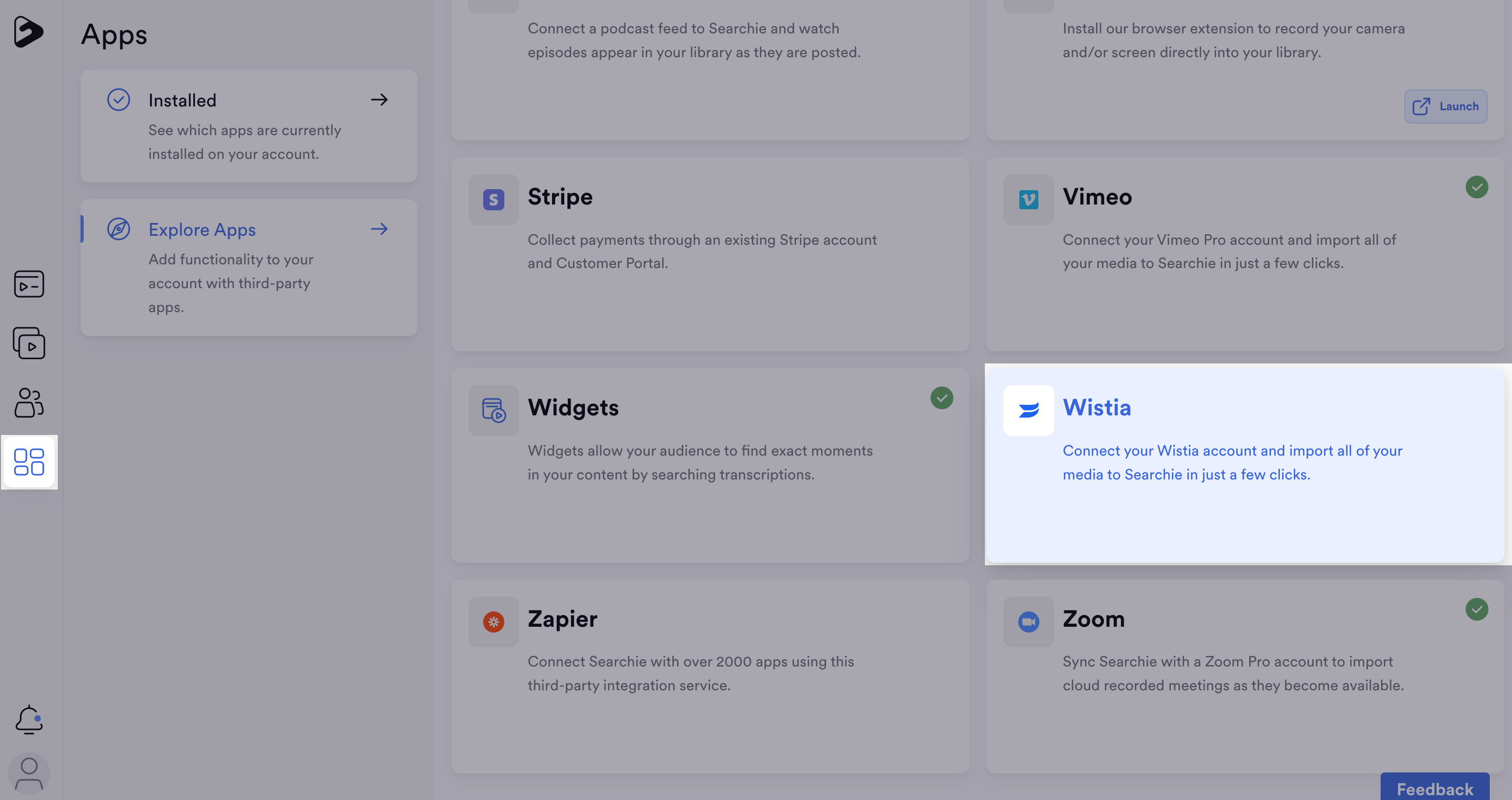Click the Wistia logo icon
Screen dimensions: 1512x800
click(x=1028, y=410)
